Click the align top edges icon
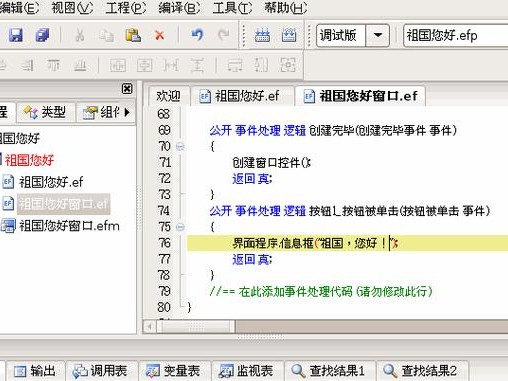This screenshot has height=381, width=508. click(53, 65)
